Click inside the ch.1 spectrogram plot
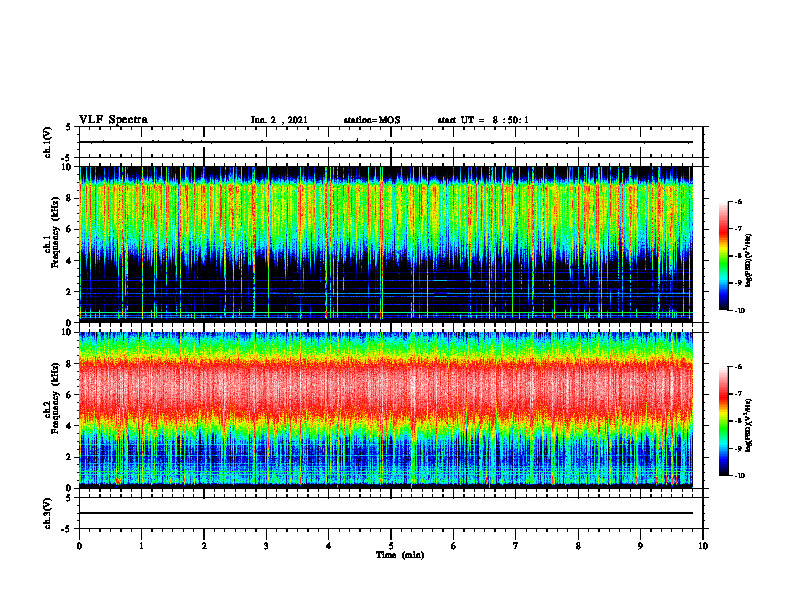792x612 pixels. click(x=386, y=244)
